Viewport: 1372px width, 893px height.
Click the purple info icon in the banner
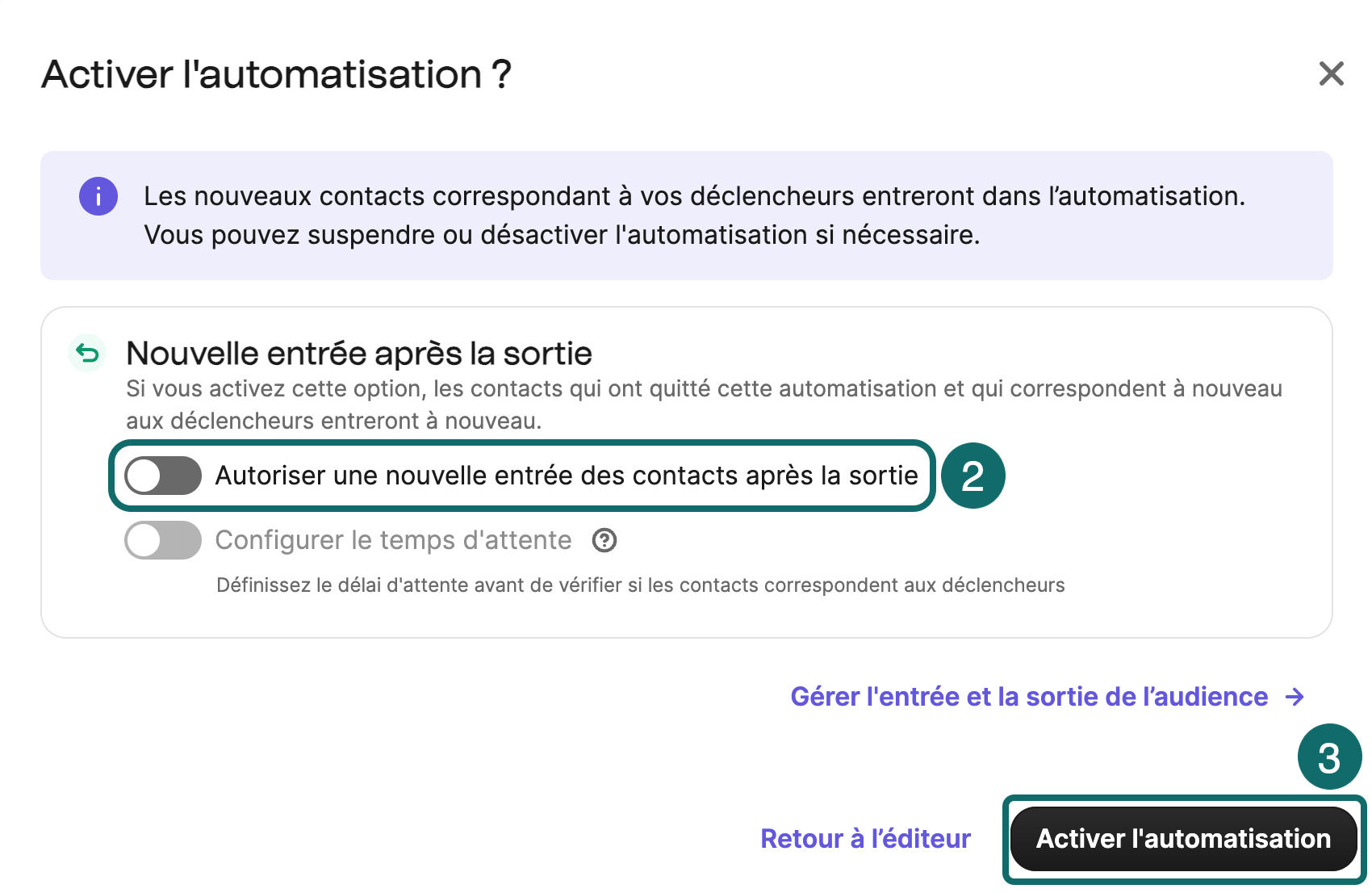click(98, 196)
